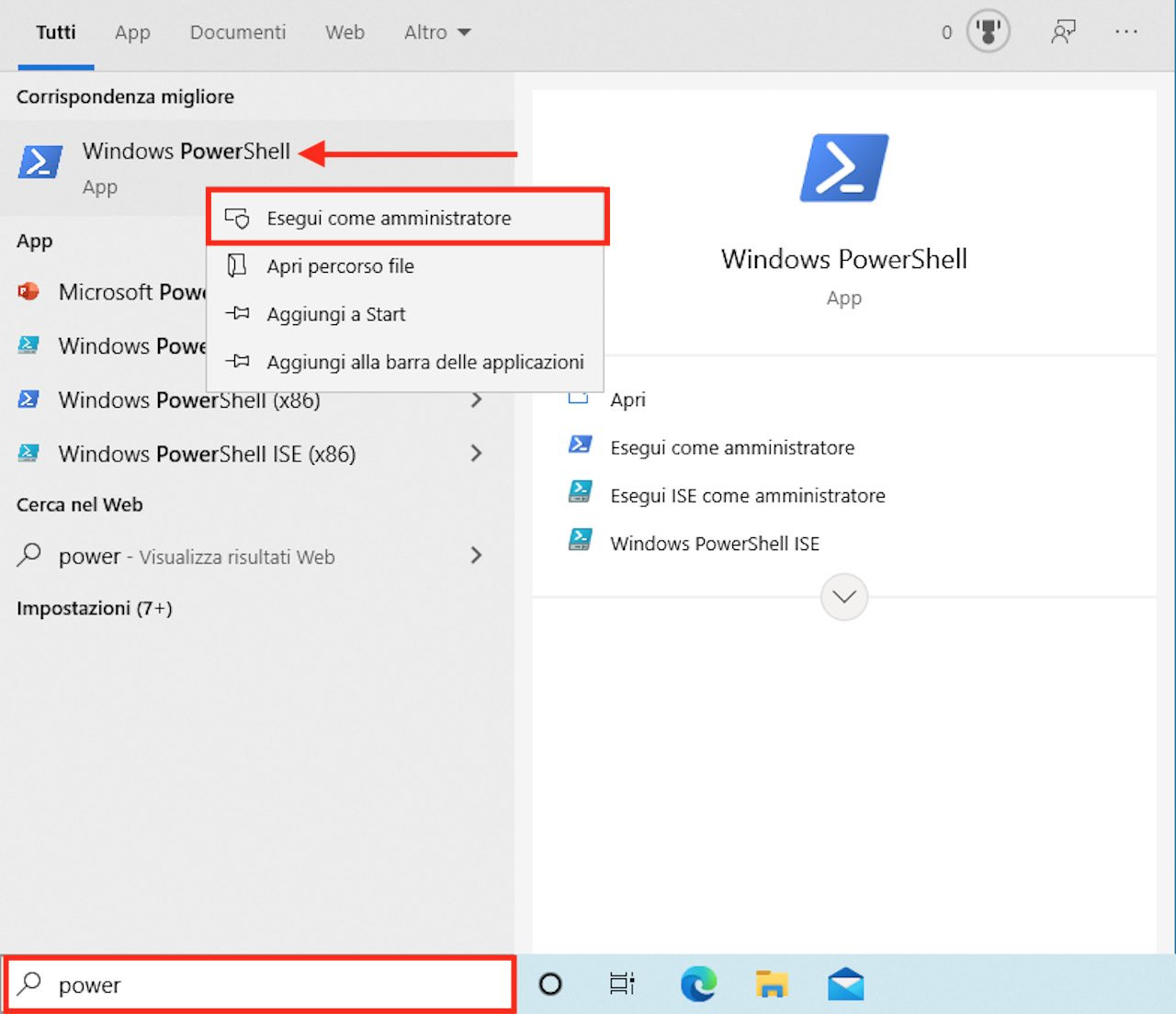Click the ISE icon beside Esegui ISE come amministratore
1176x1014 pixels.
[580, 492]
